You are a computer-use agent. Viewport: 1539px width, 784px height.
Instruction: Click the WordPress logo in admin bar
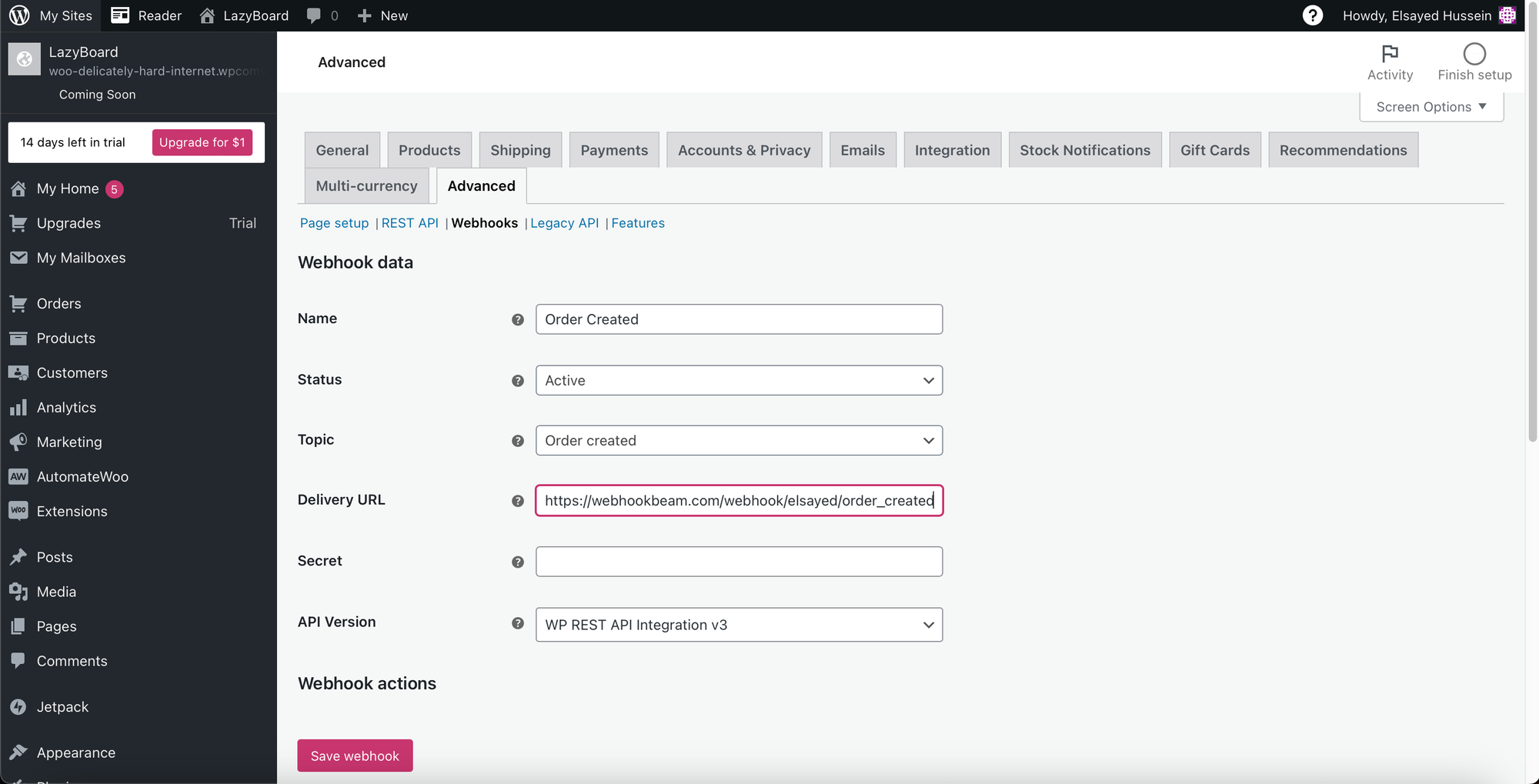pos(19,15)
